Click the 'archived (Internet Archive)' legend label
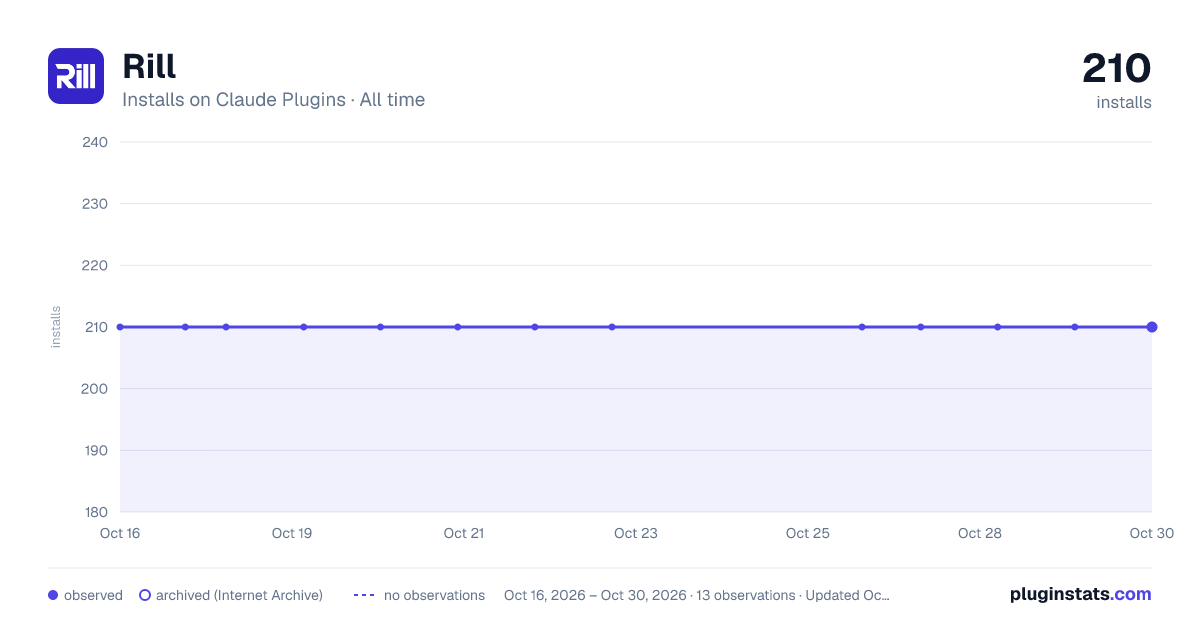 tap(239, 595)
